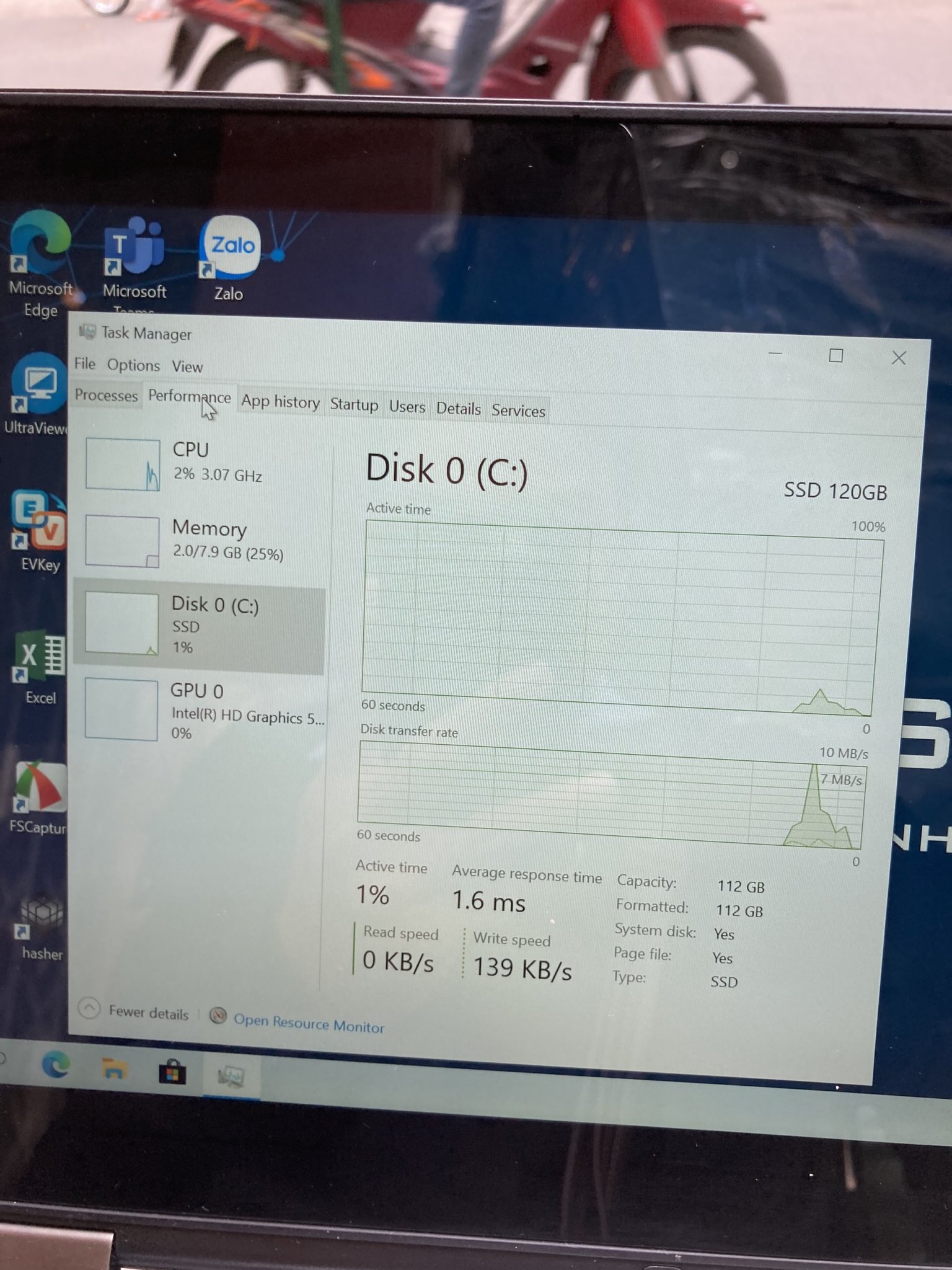Switch to the Startup tab
This screenshot has width=952, height=1270.
coord(353,405)
